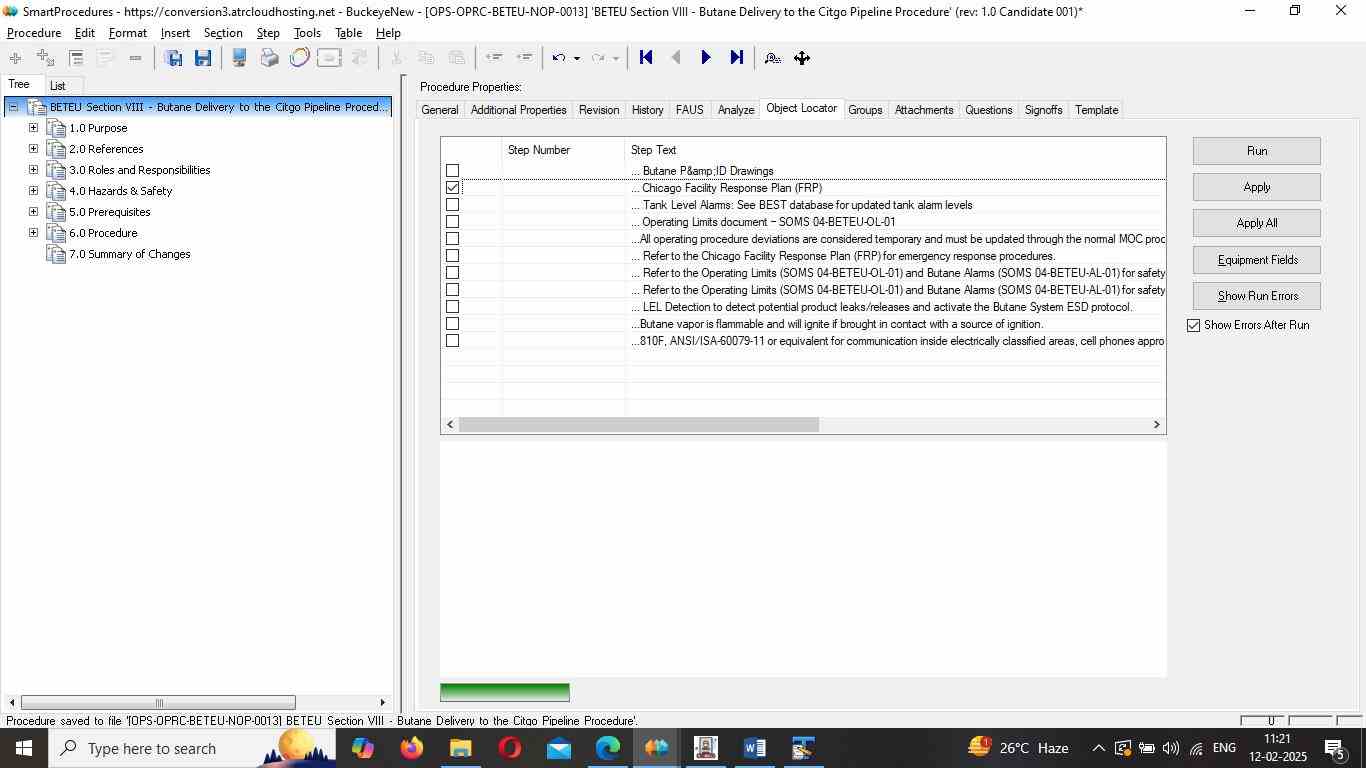Toggle Show Errors After Run checkbox
Screen dimensions: 1366x768
[x=1193, y=325]
